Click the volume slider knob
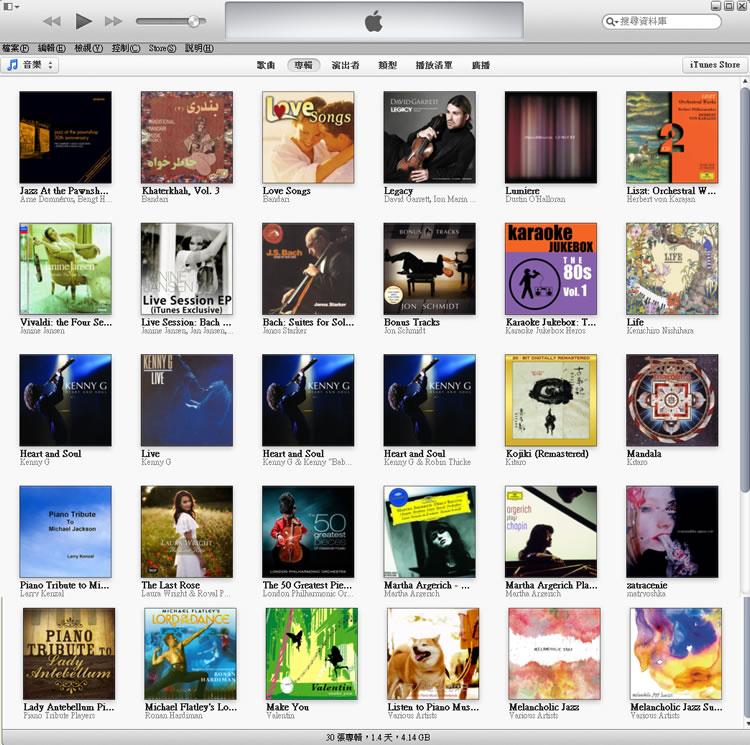Screen dimensions: 750x745 194,21
